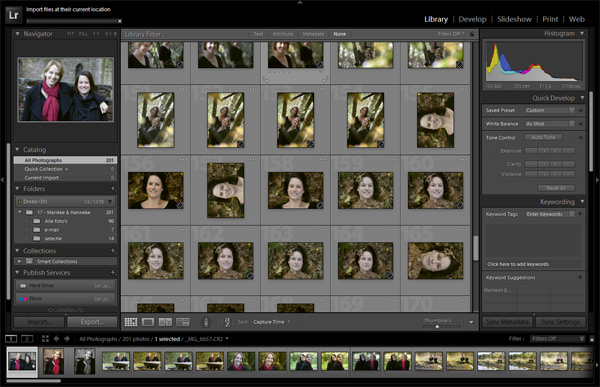The width and height of the screenshot is (600, 387).
Task: Collapse the Histogram panel
Action: point(582,34)
